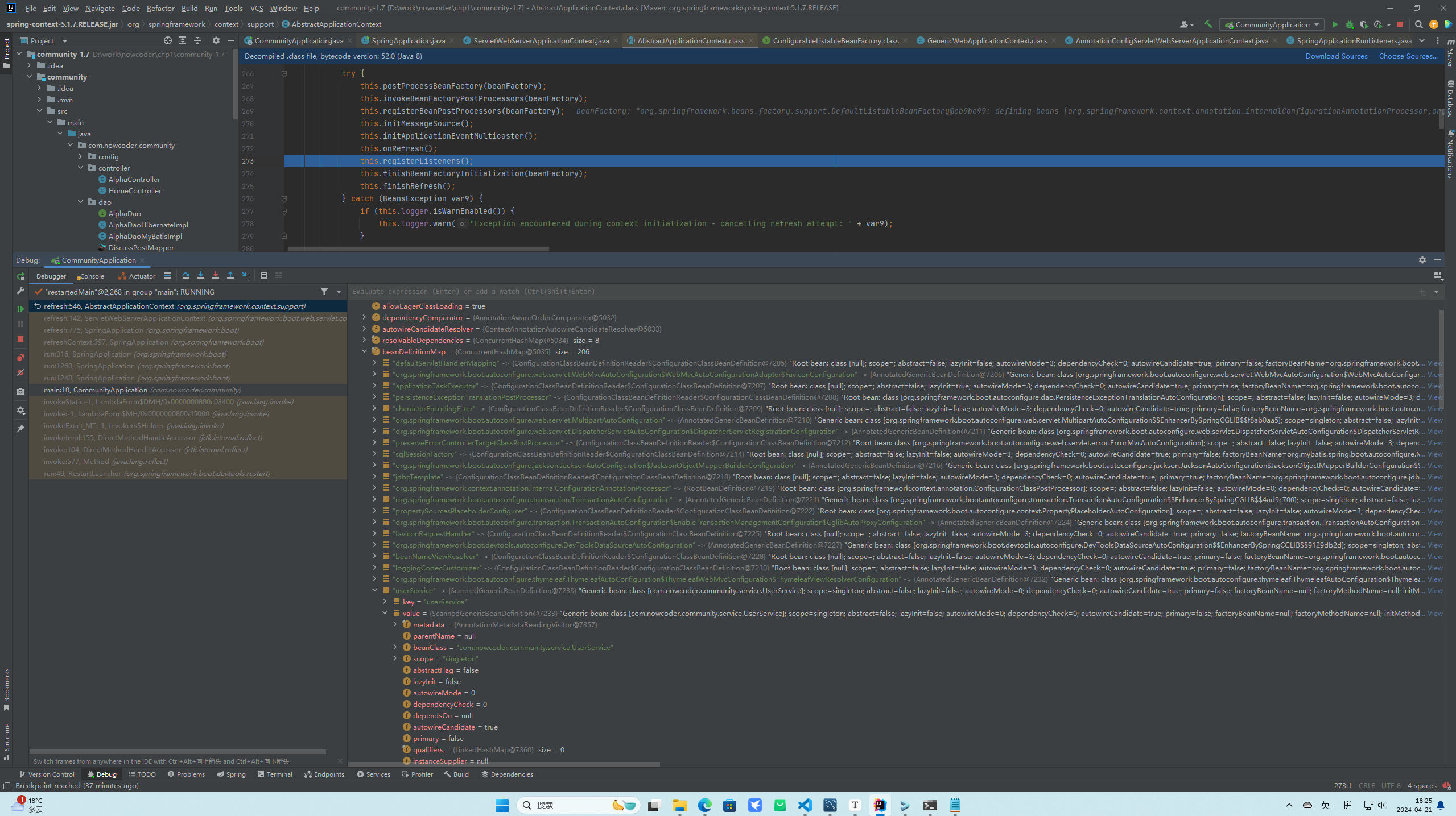Switch to the Actuator debug tab
The width and height of the screenshot is (1456, 816).
[137, 276]
